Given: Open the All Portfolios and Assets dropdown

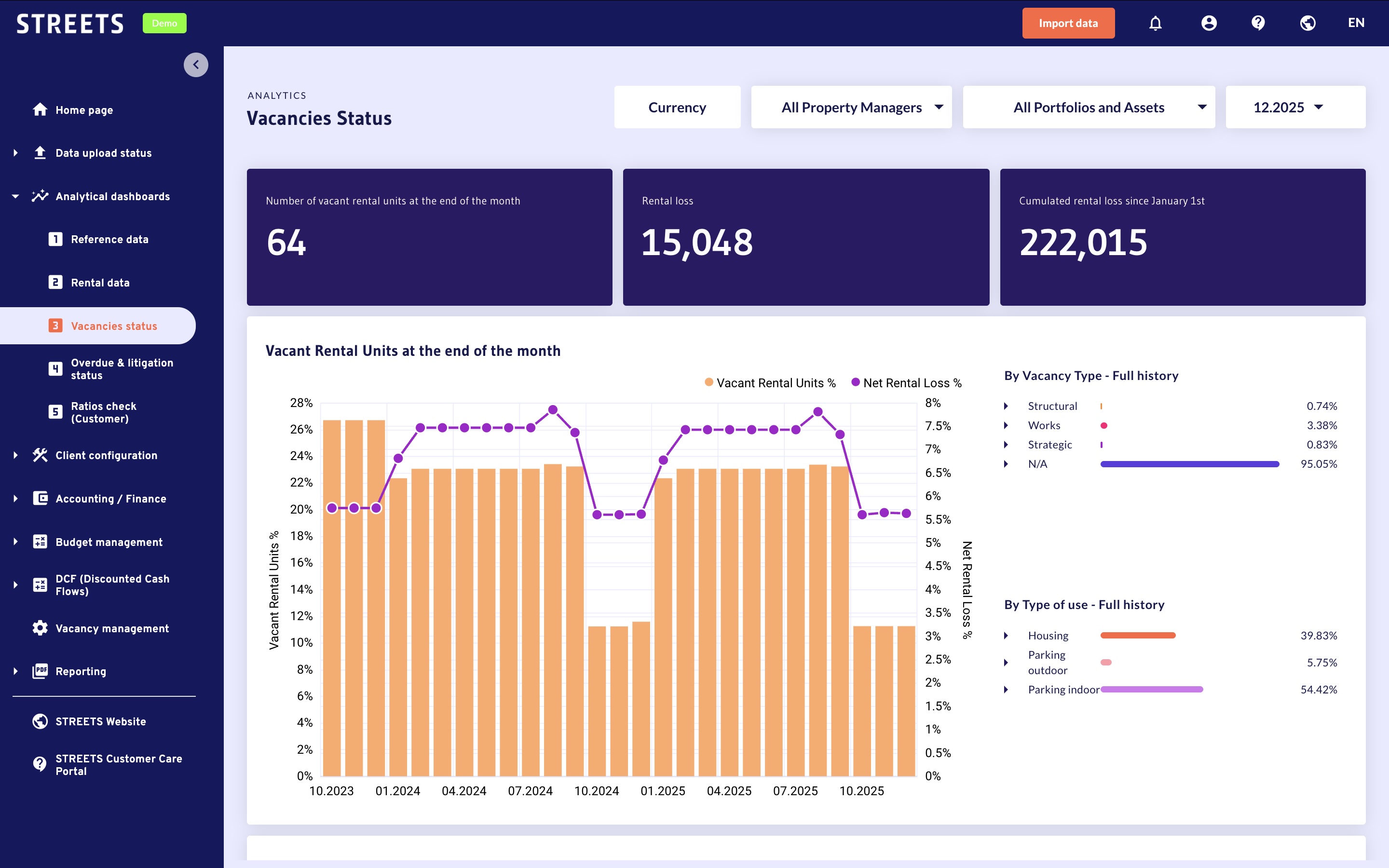Looking at the screenshot, I should coord(1089,108).
